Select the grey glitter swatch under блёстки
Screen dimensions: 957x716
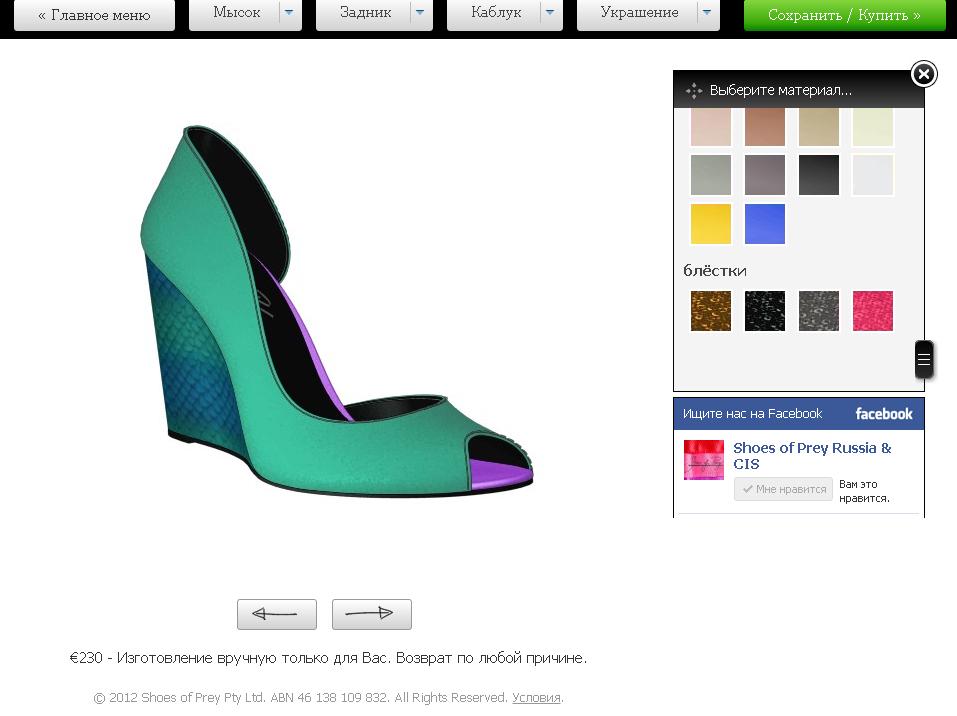(818, 311)
